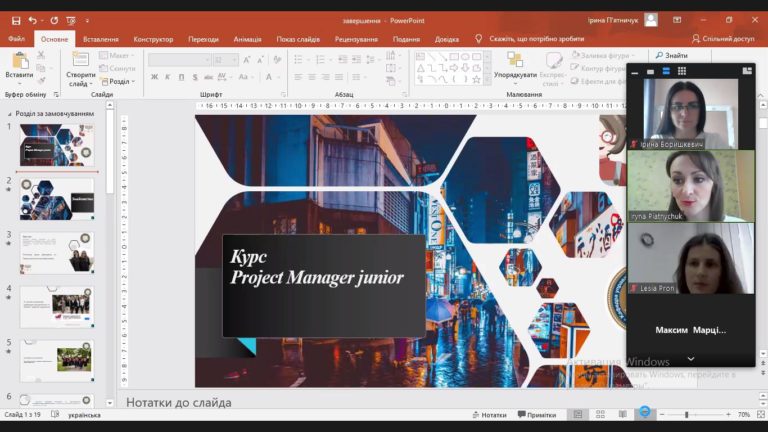This screenshot has height=432, width=768.
Task: Start slideshow from beginning via quick access icon
Action: [x=71, y=21]
